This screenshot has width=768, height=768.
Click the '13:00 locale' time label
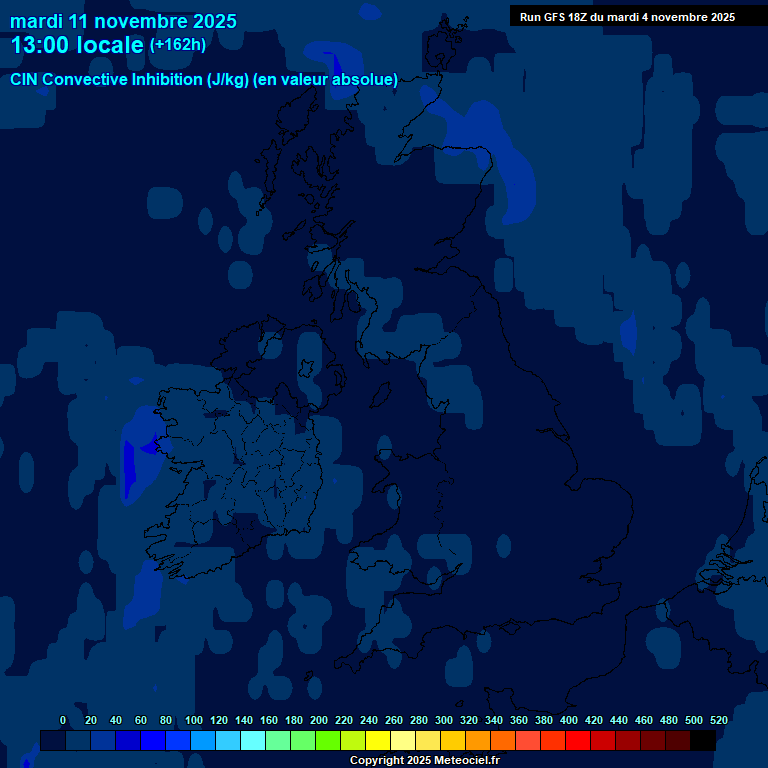pos(77,45)
